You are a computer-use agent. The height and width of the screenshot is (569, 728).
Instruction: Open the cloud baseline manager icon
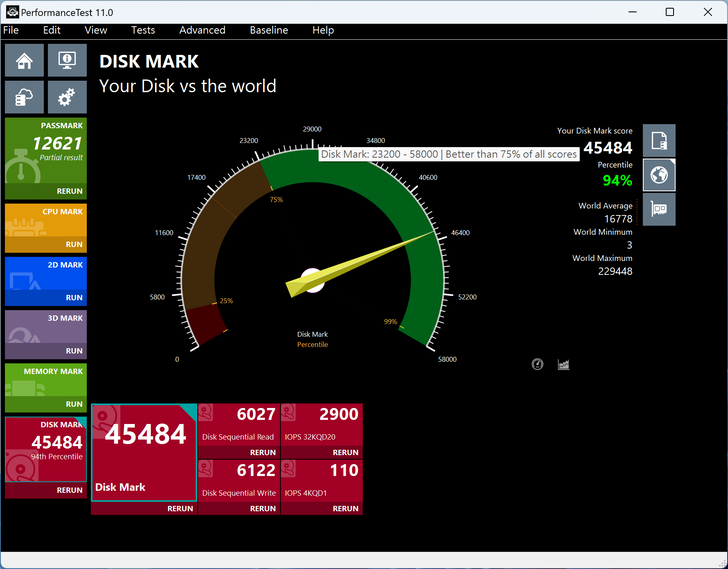point(25,97)
